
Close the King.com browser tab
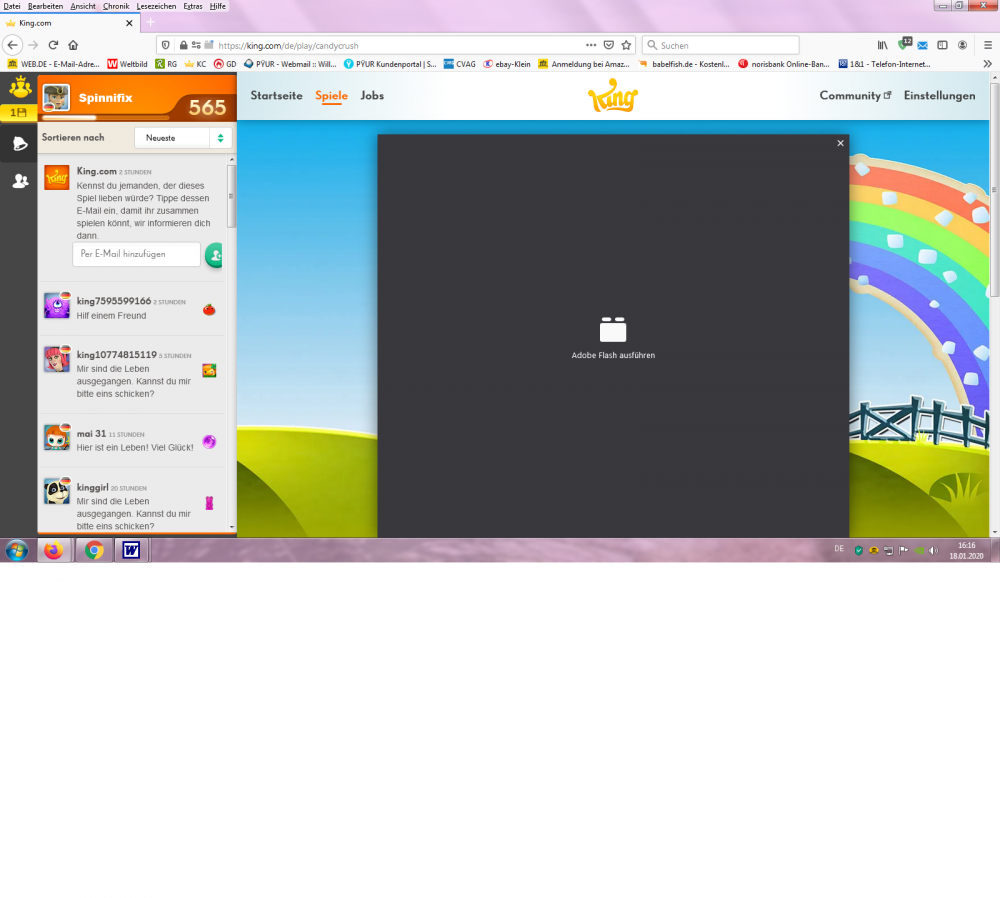tap(129, 23)
